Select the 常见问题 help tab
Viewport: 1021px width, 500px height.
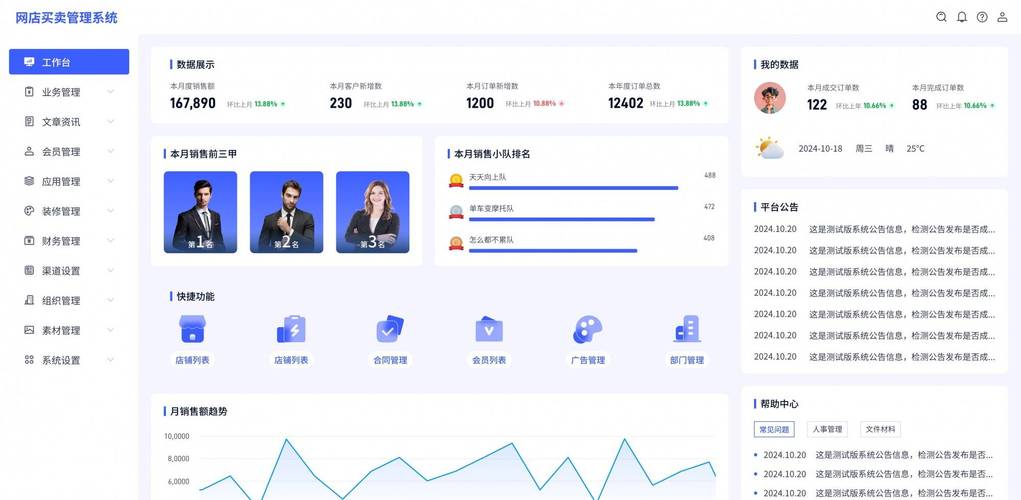[x=774, y=429]
